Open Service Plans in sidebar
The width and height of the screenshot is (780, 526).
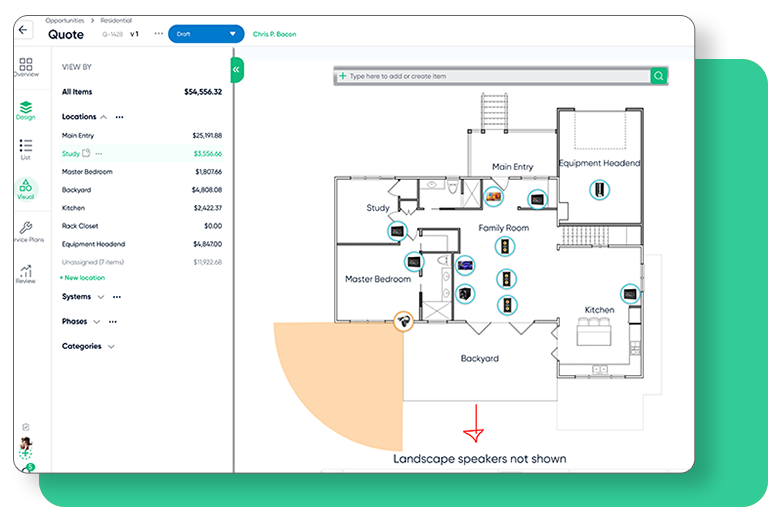point(28,232)
